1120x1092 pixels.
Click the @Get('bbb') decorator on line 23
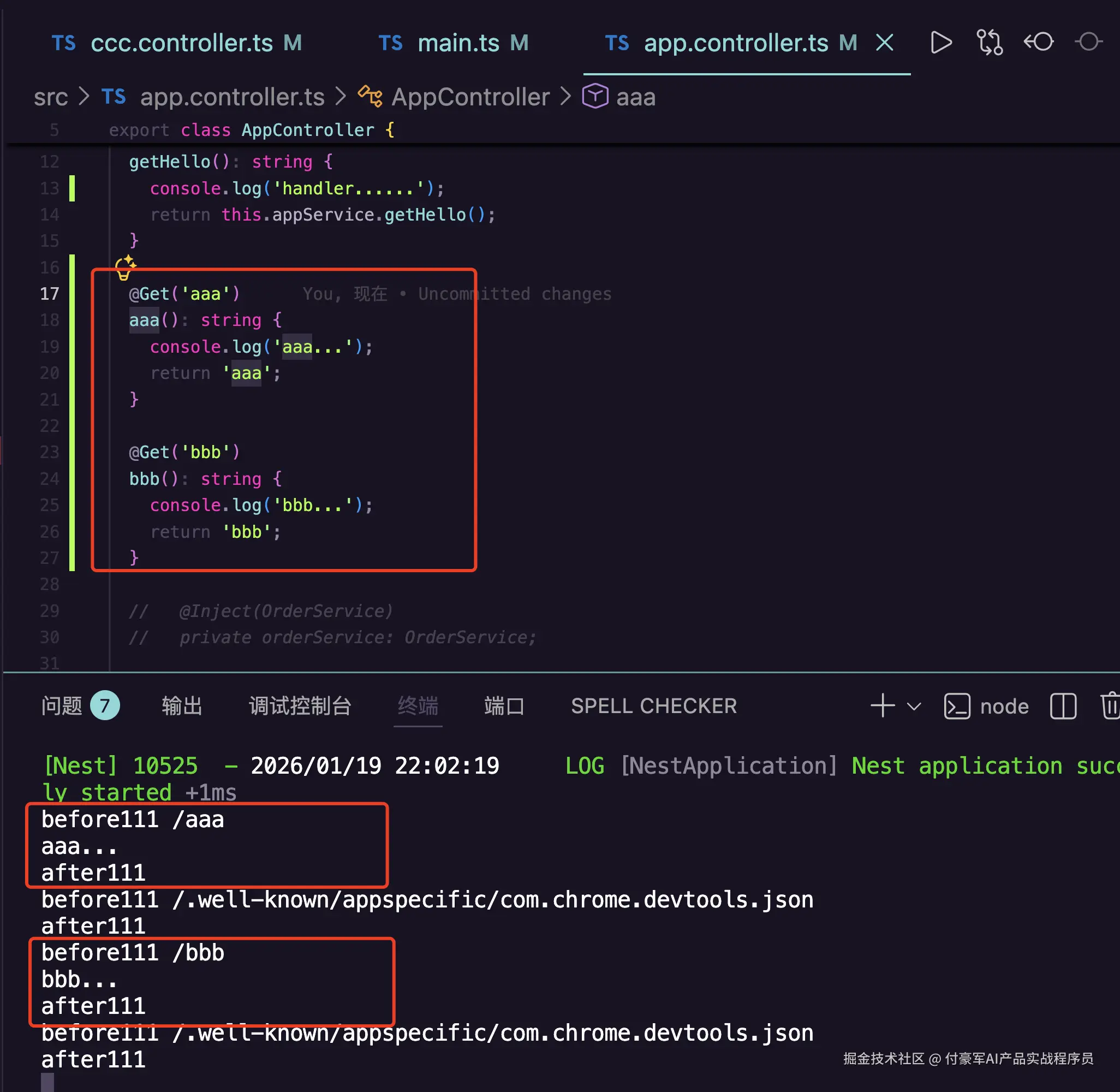[x=184, y=452]
